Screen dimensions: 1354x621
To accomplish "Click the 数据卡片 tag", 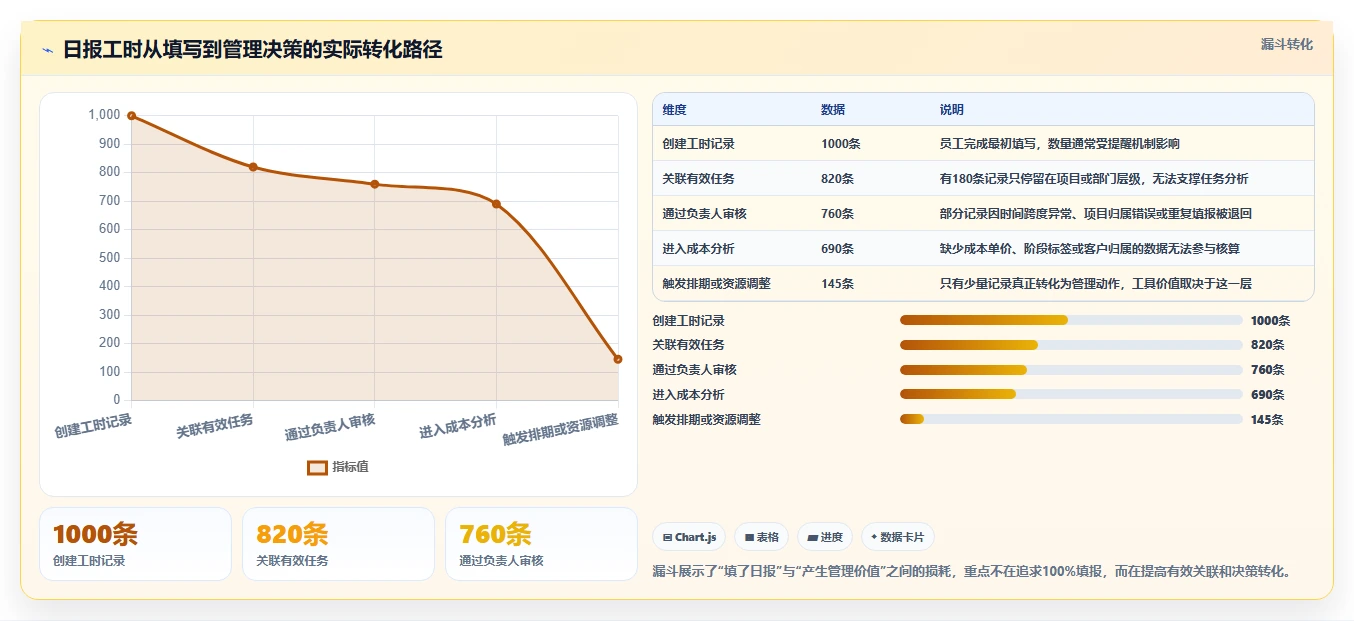I will 898,537.
